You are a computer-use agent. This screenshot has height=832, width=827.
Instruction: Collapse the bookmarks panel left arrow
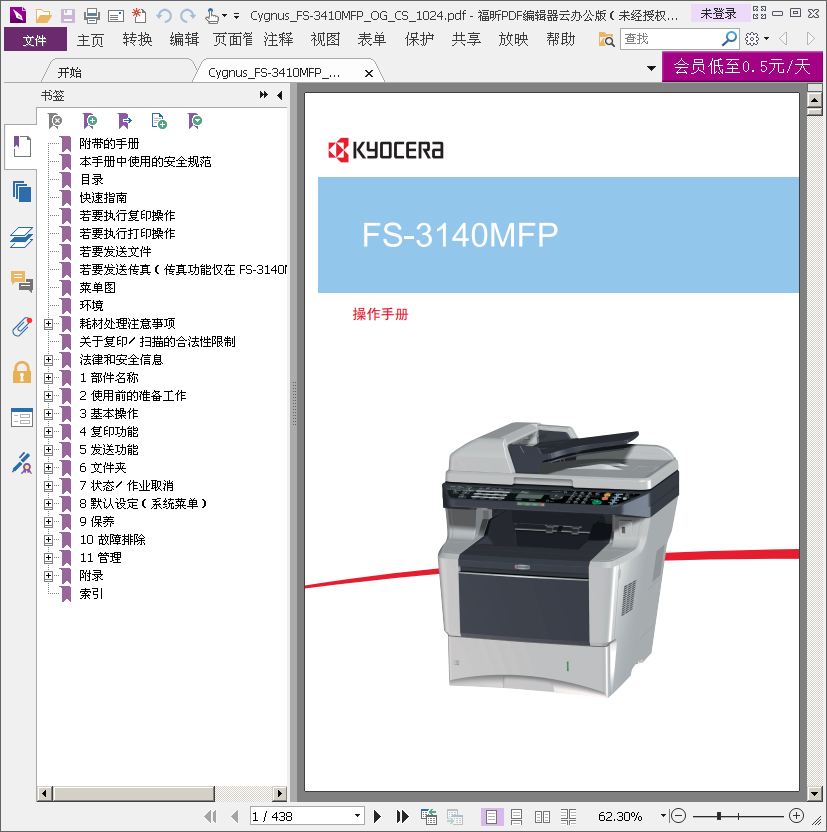[x=280, y=95]
